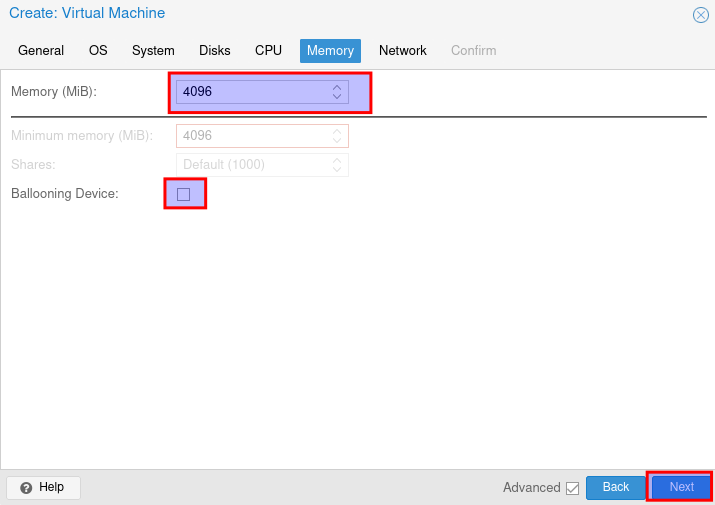Increase Memory with the up spinner arrow
715x505 pixels.
(337, 87)
